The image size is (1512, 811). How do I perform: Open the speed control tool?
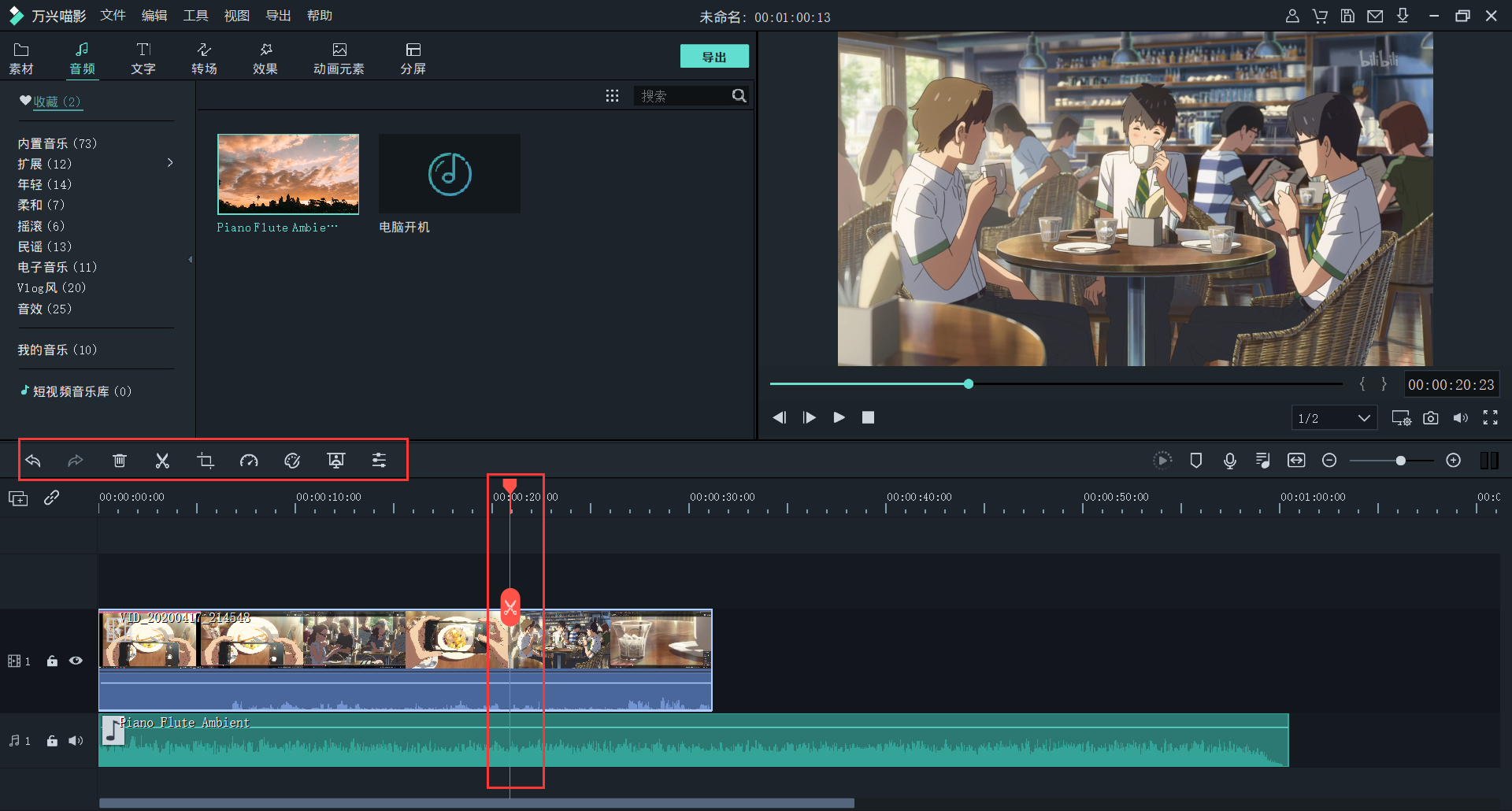pyautogui.click(x=249, y=461)
